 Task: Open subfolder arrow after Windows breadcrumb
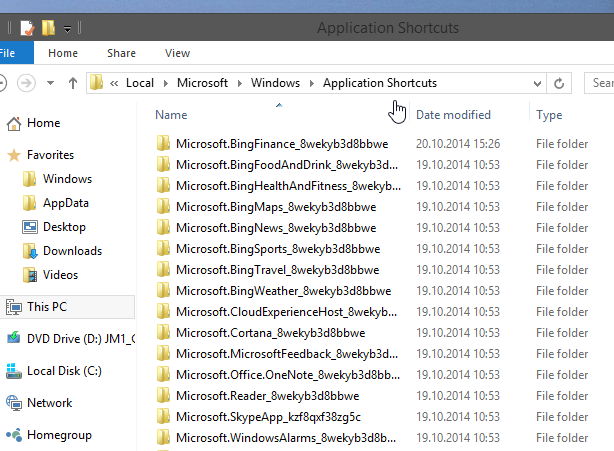pyautogui.click(x=312, y=83)
